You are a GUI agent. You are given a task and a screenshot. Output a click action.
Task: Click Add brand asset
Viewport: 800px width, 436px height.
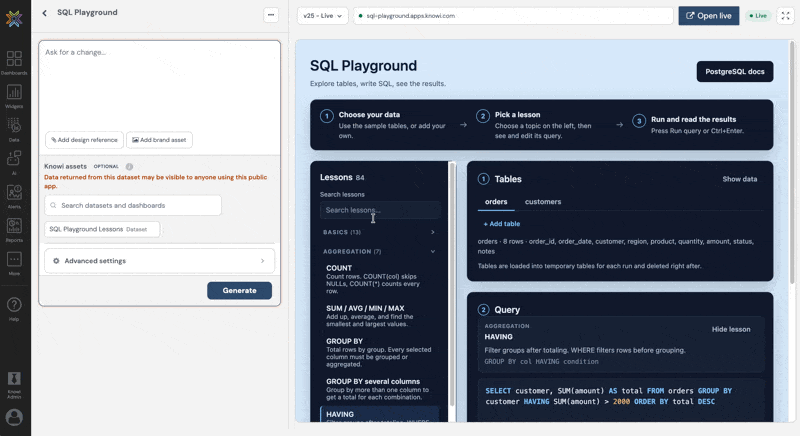(159, 140)
